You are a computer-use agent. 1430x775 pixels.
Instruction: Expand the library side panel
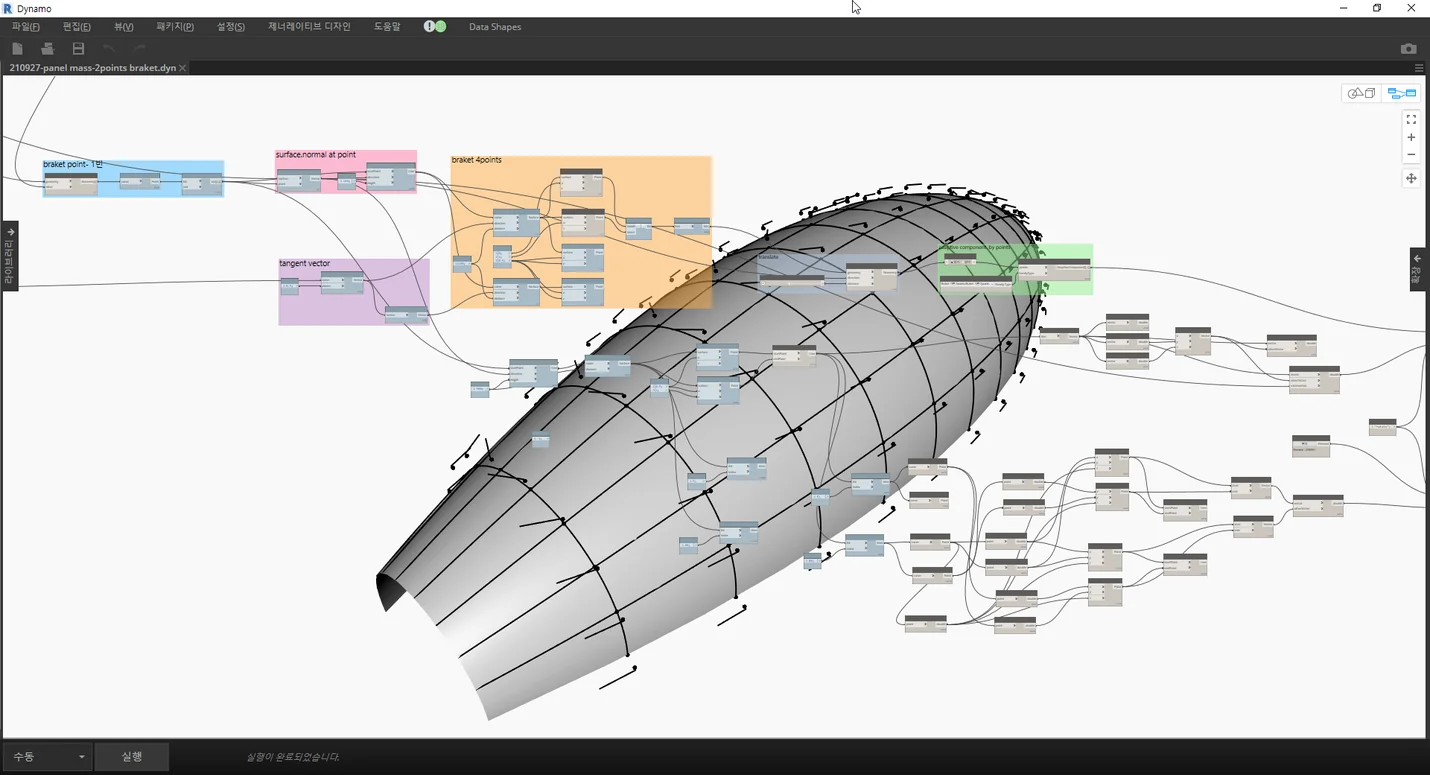(10, 256)
